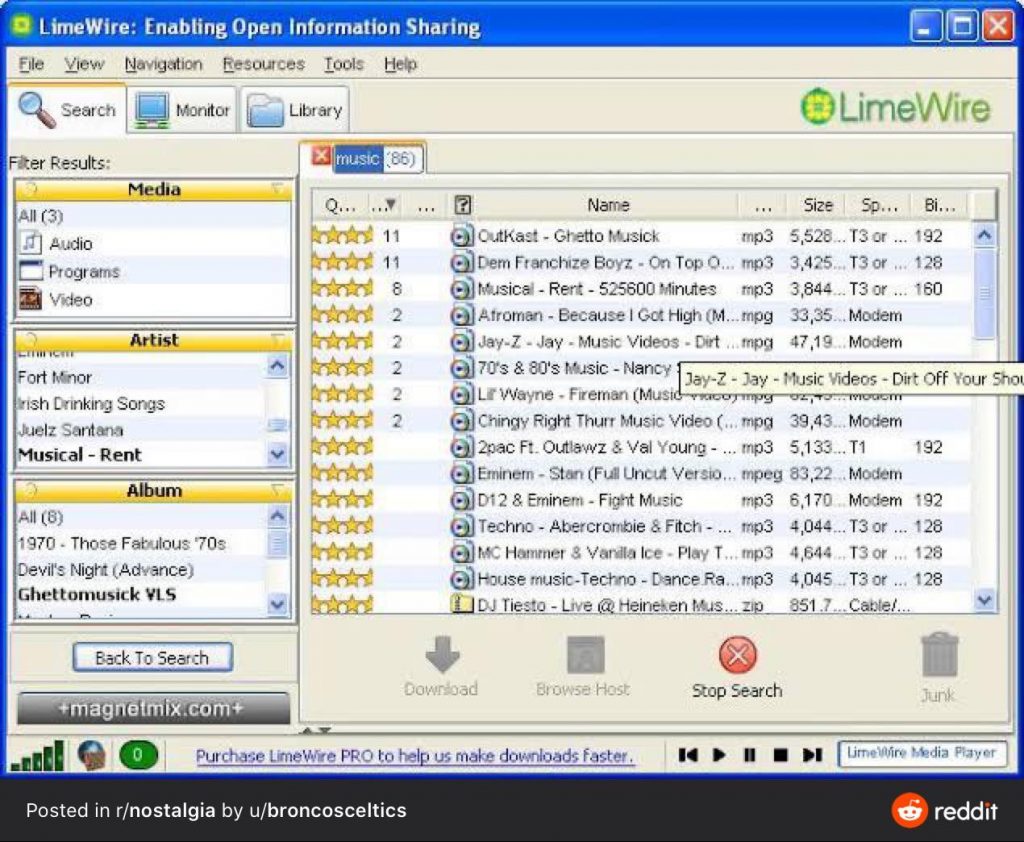This screenshot has height=842, width=1024.
Task: Click Album list scroll up arrow
Action: click(278, 517)
